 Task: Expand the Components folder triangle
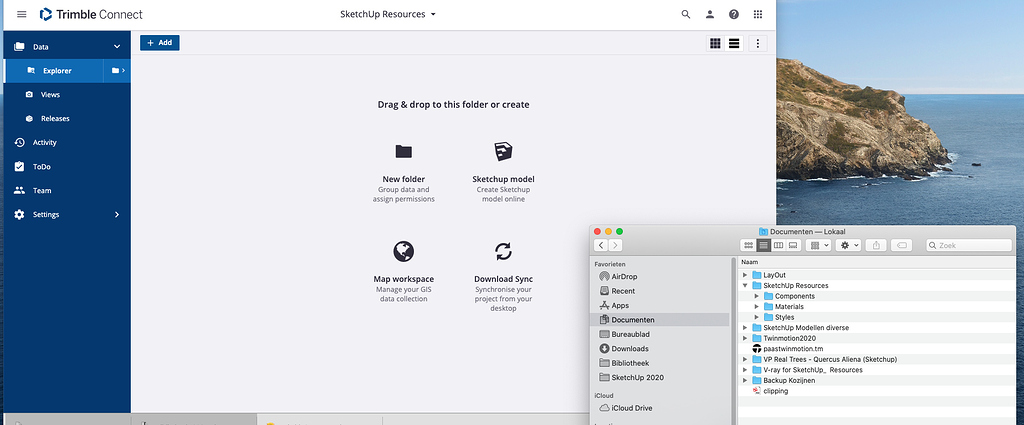pyautogui.click(x=756, y=296)
